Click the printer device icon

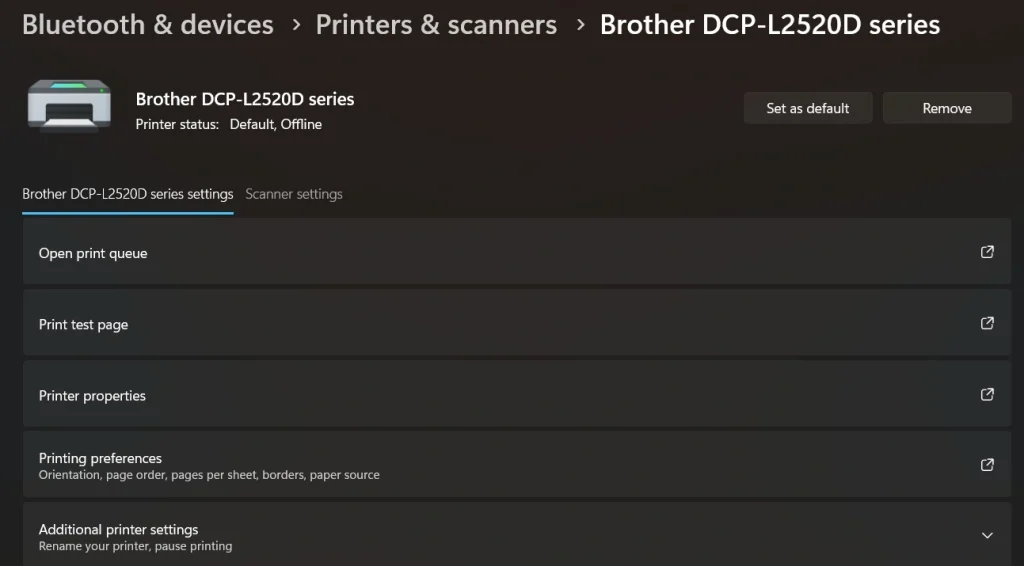pos(62,107)
